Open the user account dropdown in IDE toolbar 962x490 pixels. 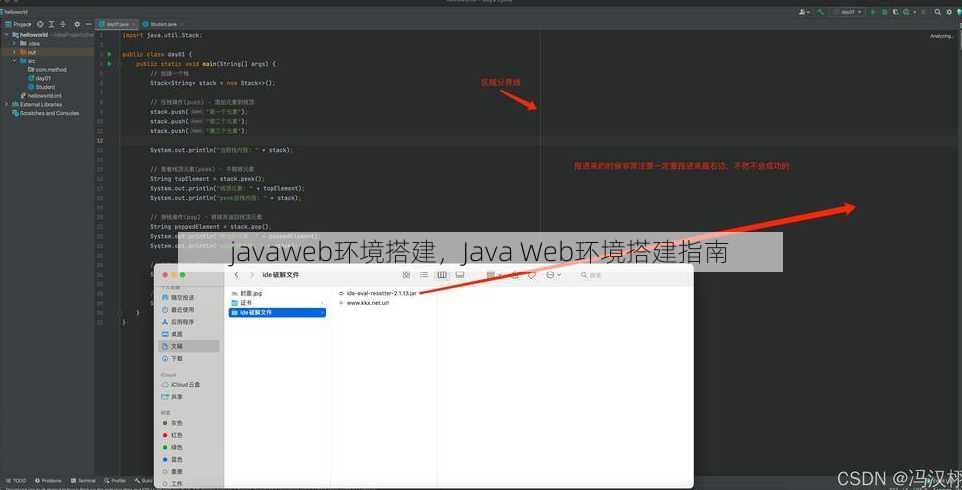pyautogui.click(x=804, y=12)
